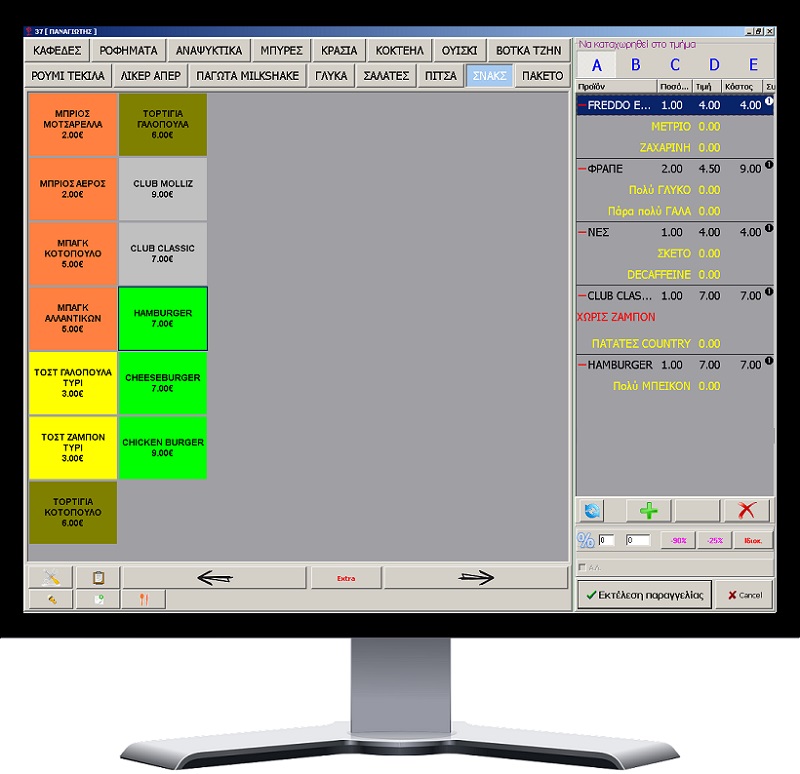
Task: Collapse the ΦΡΑΠΕ order line with minus
Action: click(x=582, y=169)
